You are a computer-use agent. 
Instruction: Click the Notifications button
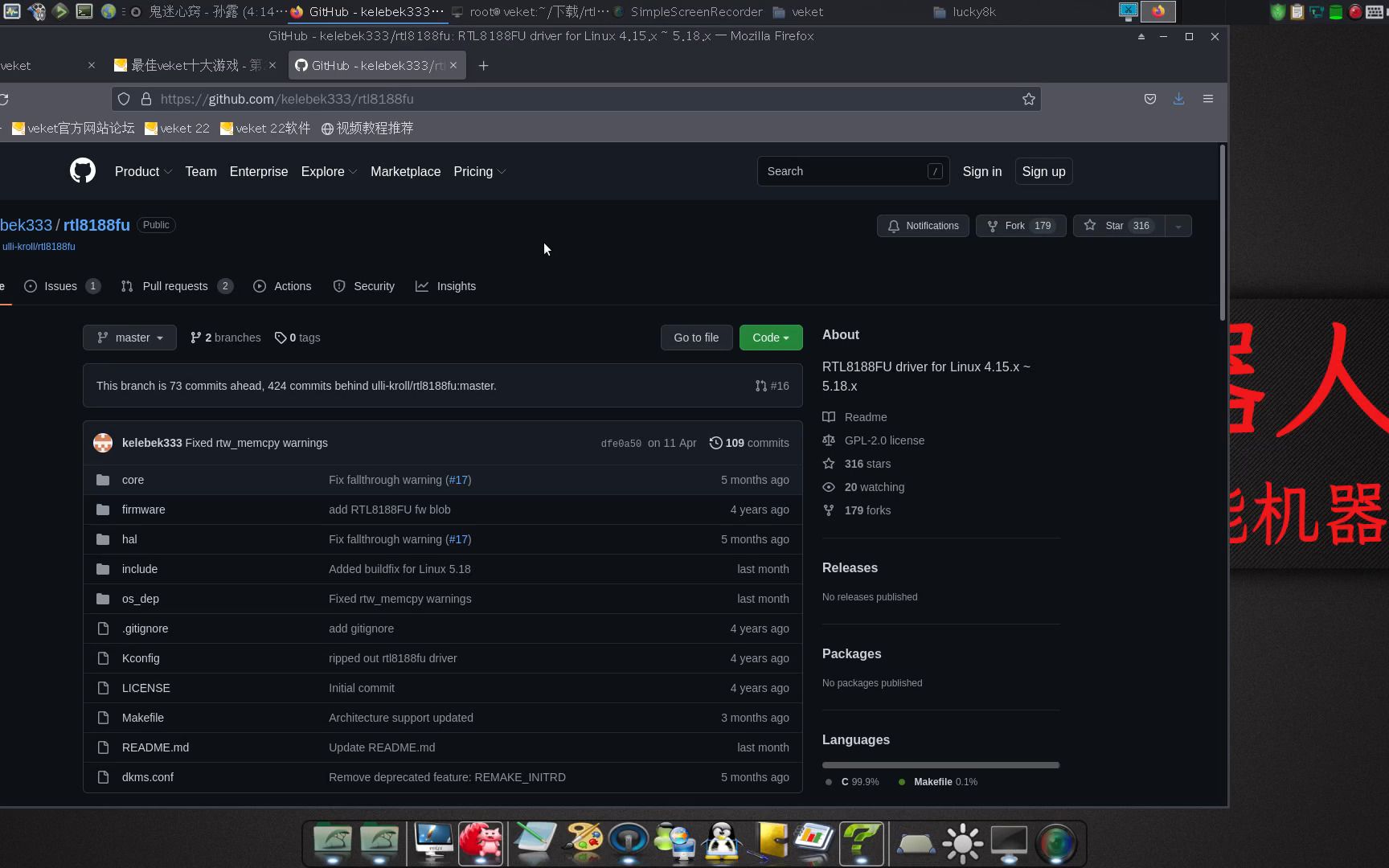coord(923,226)
